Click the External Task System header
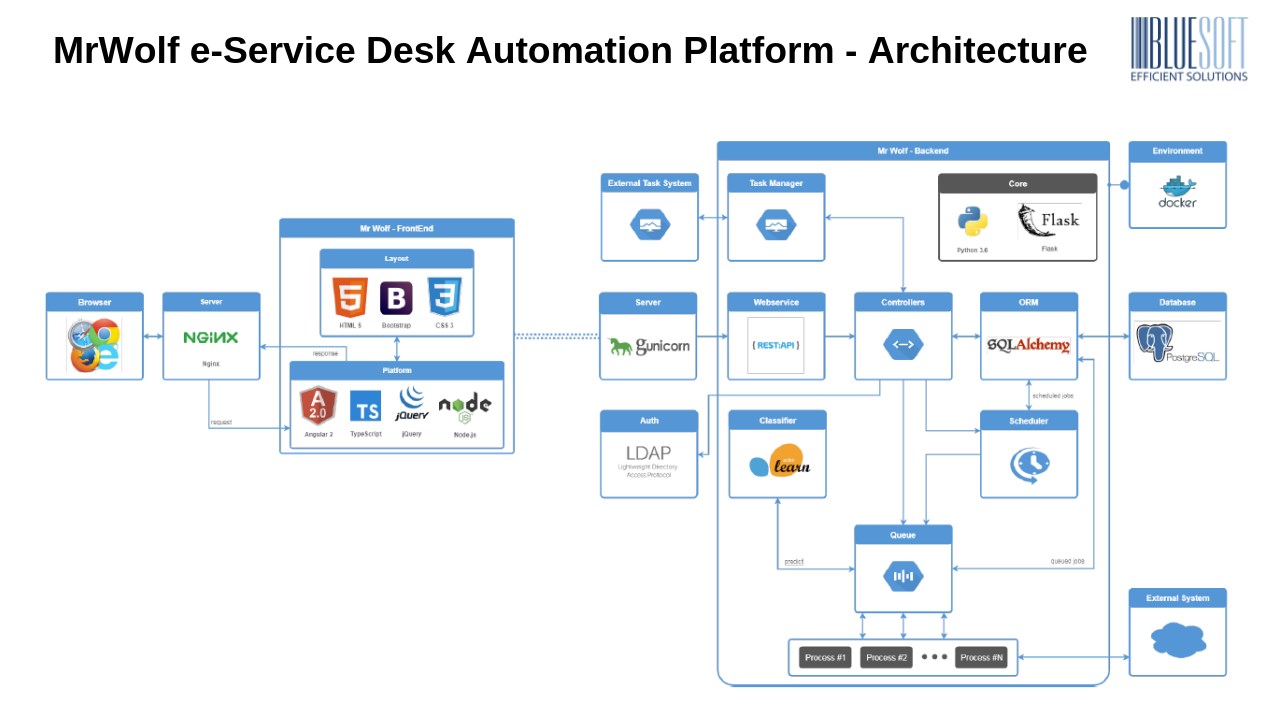Screen dimensions: 1280x720 (x=650, y=183)
